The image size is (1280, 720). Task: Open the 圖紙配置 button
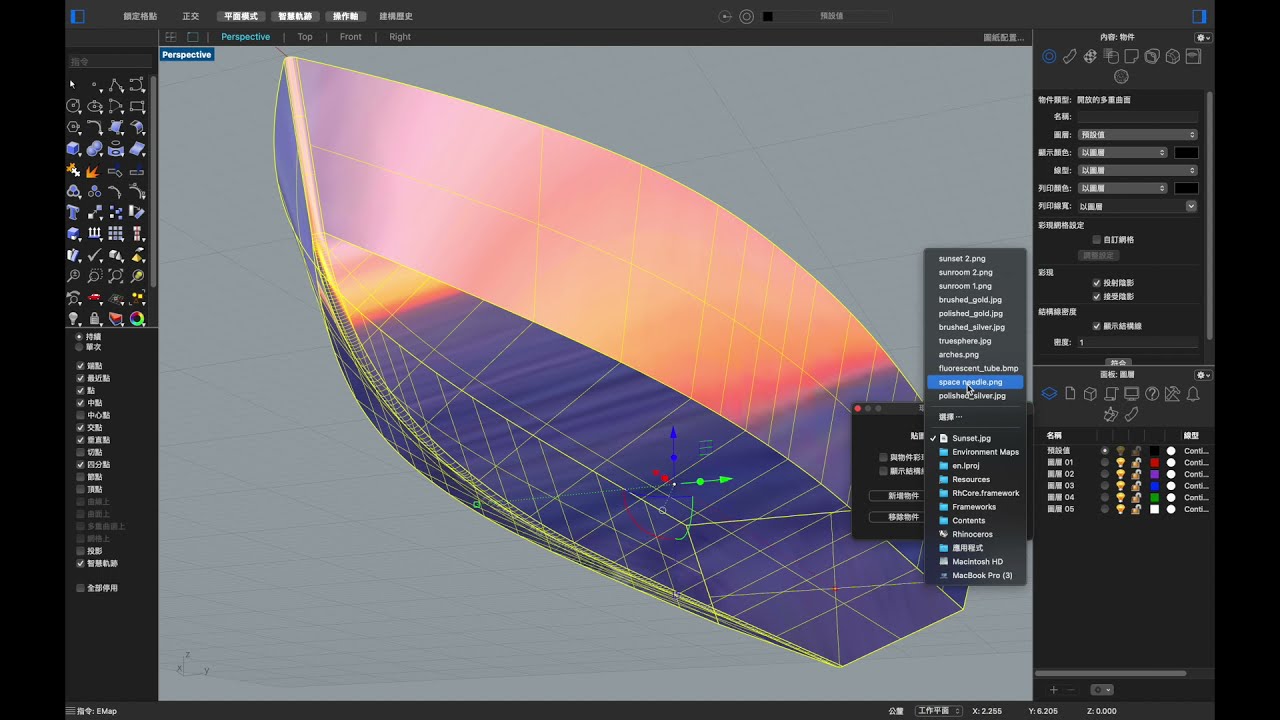[1004, 37]
